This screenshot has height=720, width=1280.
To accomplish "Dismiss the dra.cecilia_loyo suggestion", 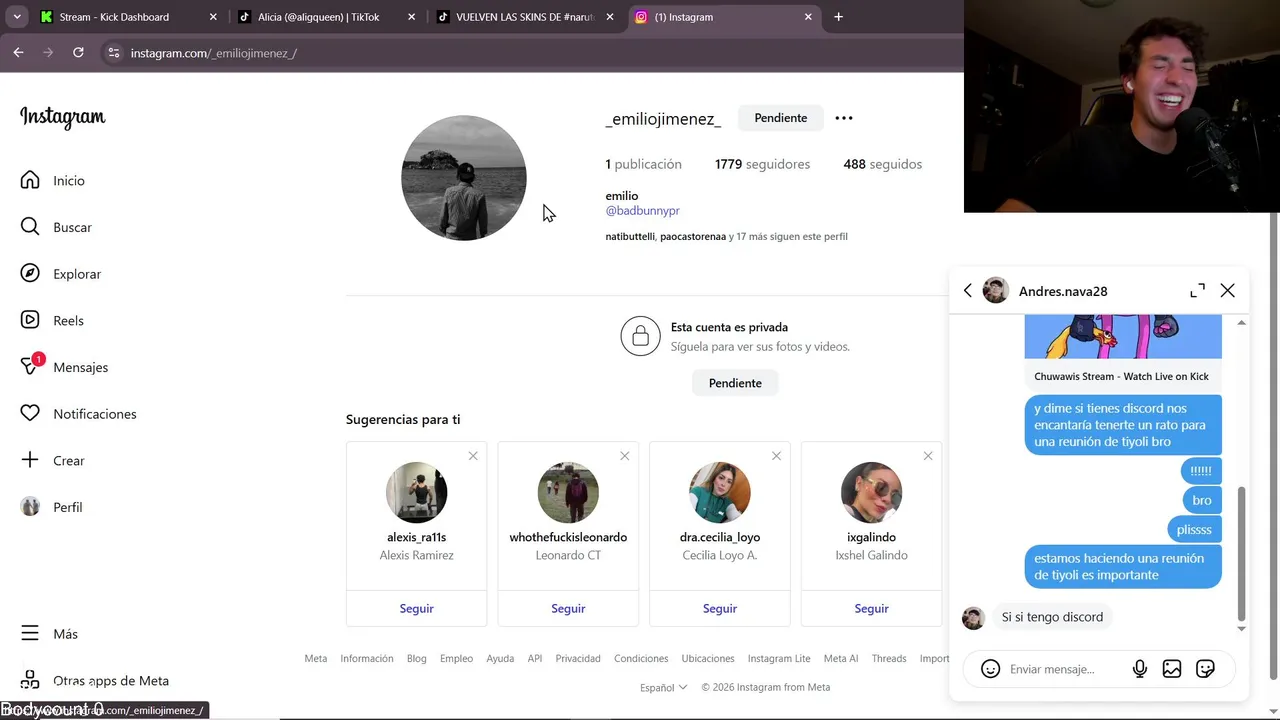I will coord(776,456).
